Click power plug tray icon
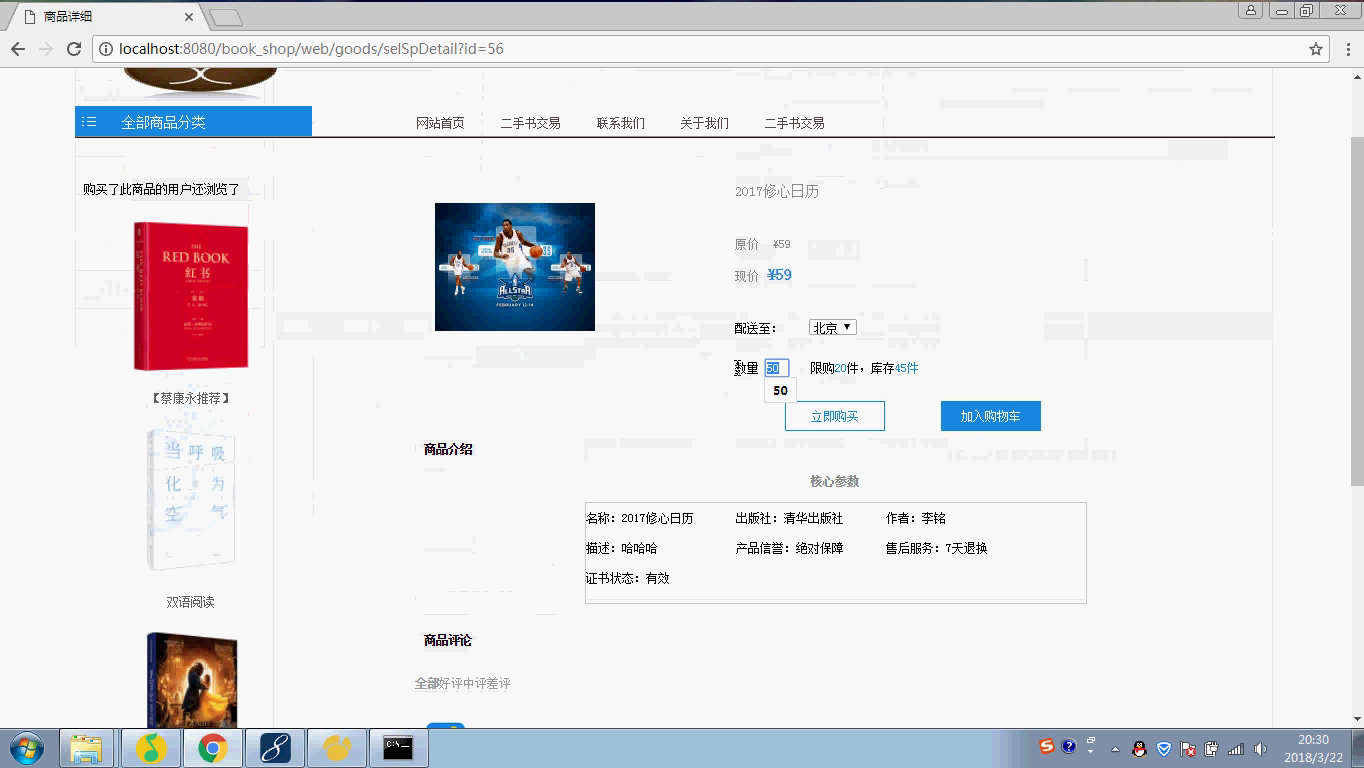Viewport: 1364px width, 768px height. (1211, 749)
